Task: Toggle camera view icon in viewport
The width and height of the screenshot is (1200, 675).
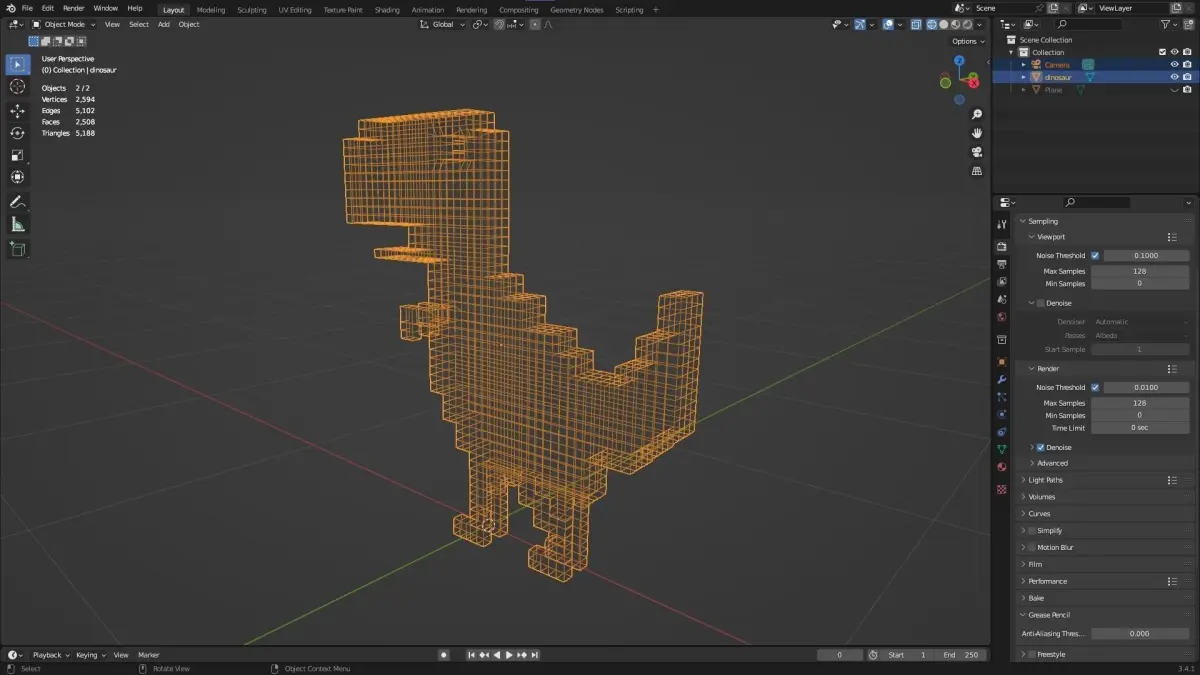Action: (x=977, y=152)
